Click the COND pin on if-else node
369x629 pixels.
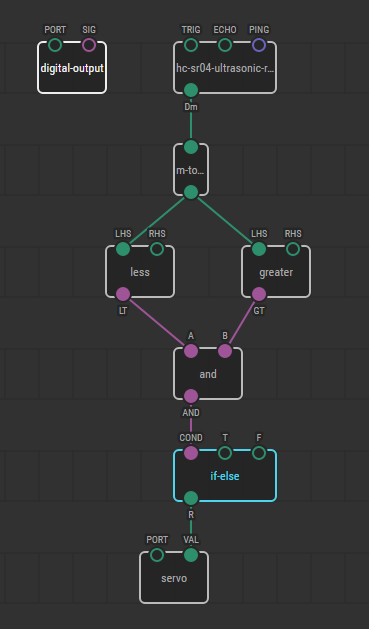pos(191,453)
